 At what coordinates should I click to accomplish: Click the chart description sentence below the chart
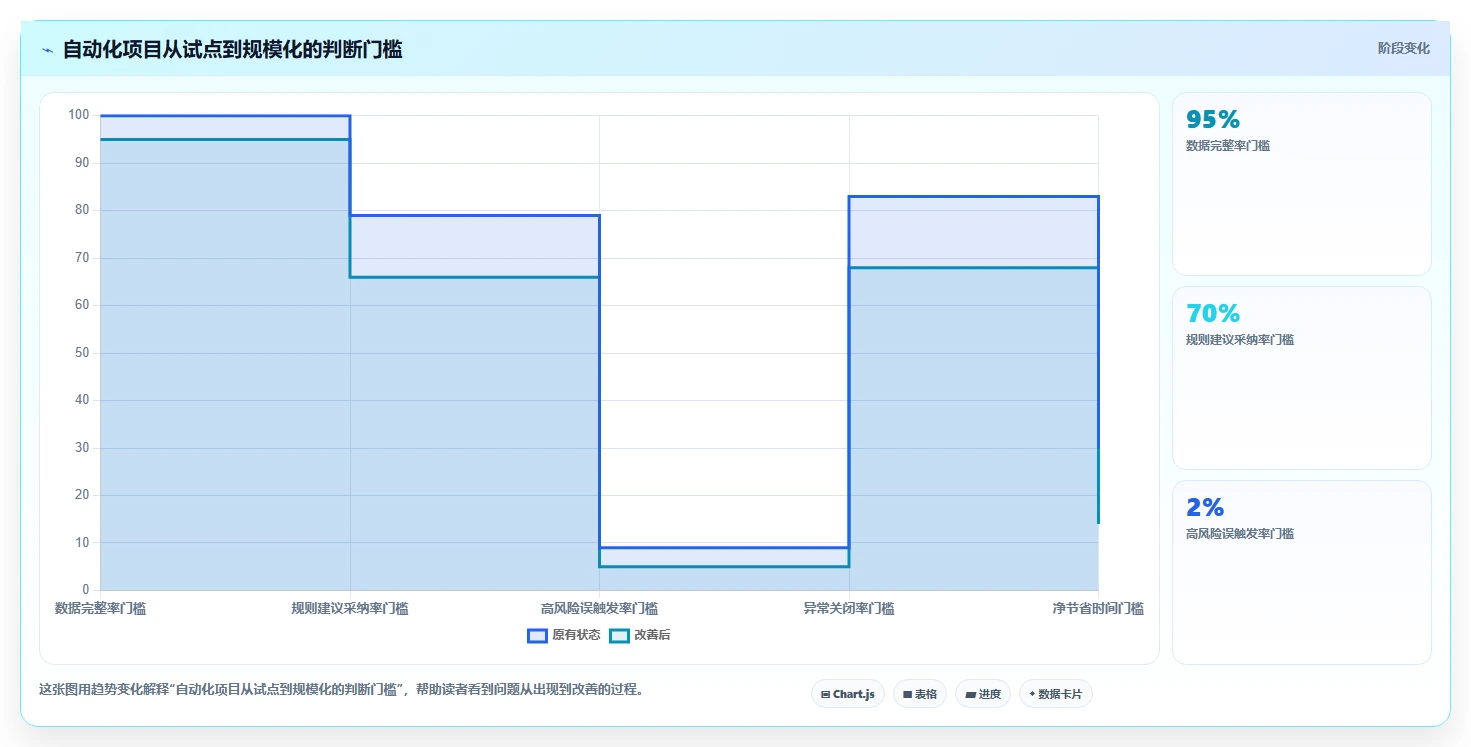pyautogui.click(x=341, y=689)
